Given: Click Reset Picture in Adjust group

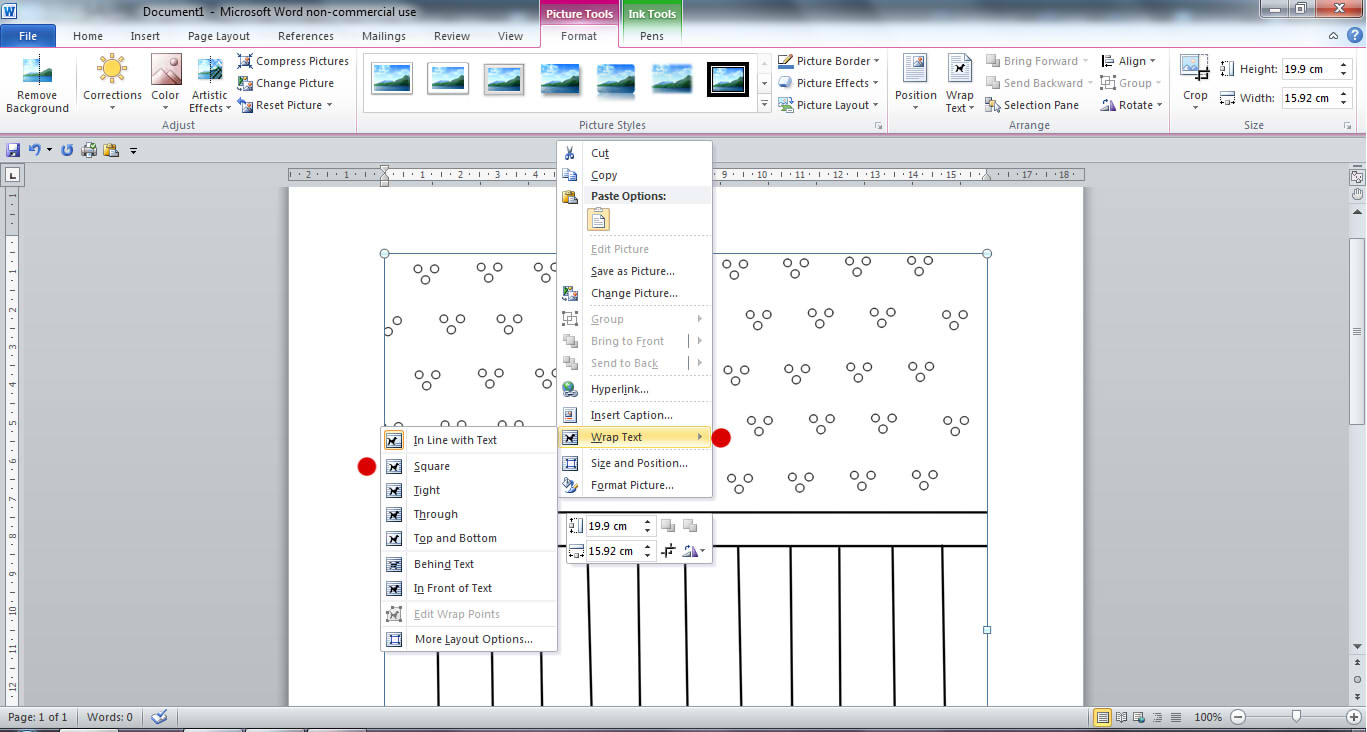Looking at the screenshot, I should (x=288, y=104).
